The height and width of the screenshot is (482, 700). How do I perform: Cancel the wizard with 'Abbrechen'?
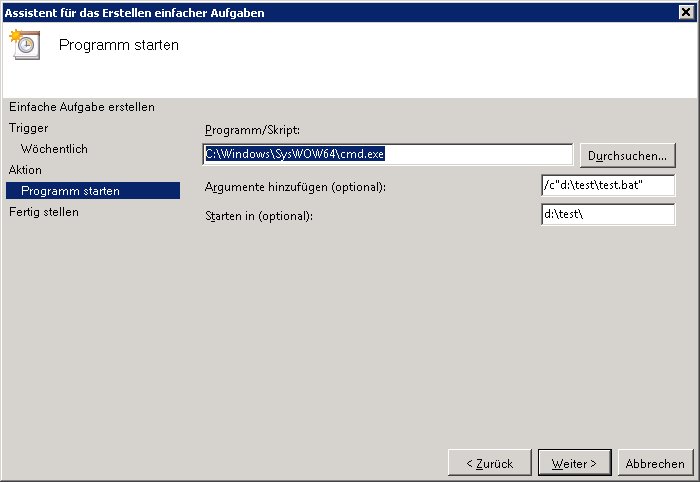coord(655,463)
